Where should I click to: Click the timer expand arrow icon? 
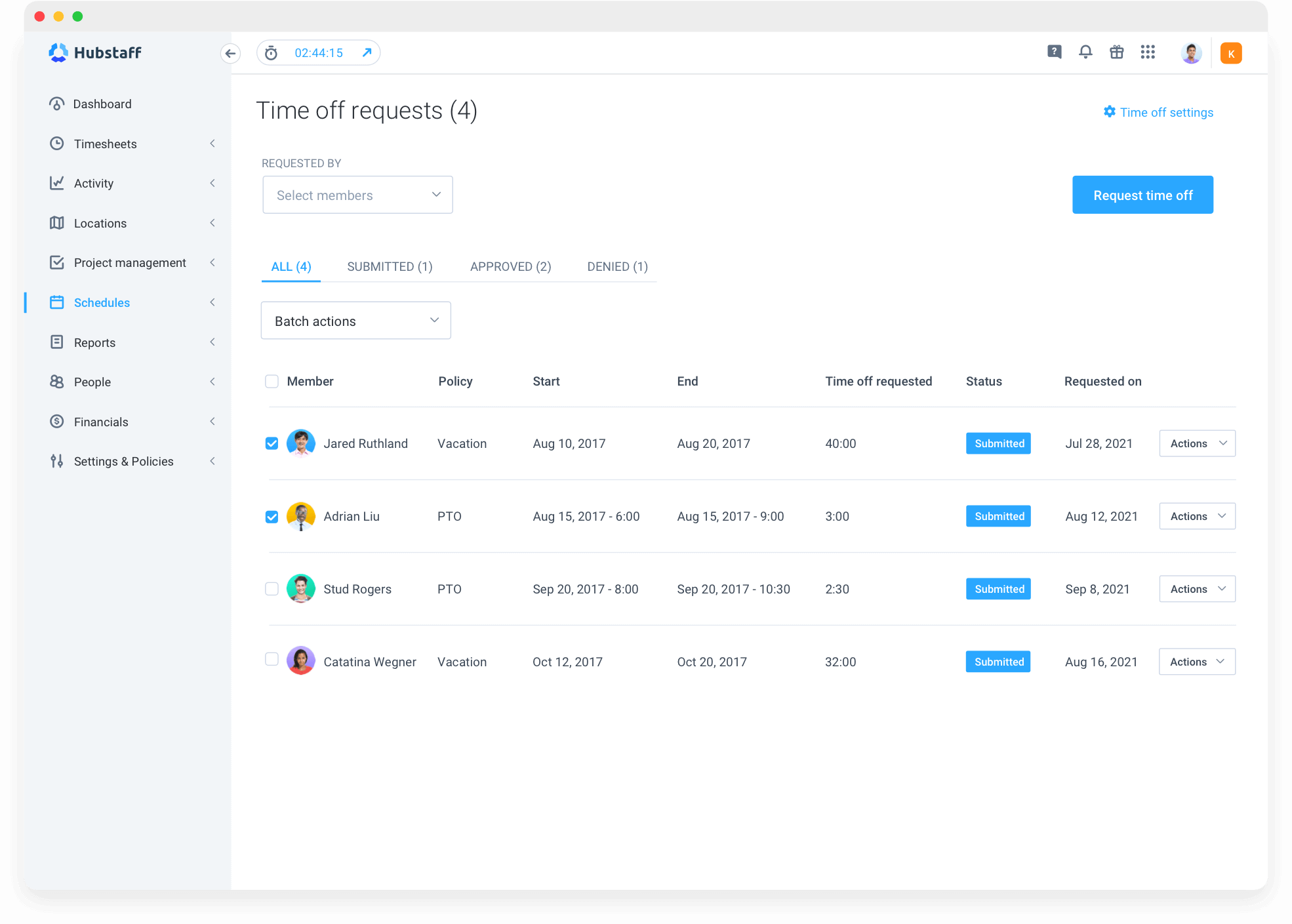(366, 52)
